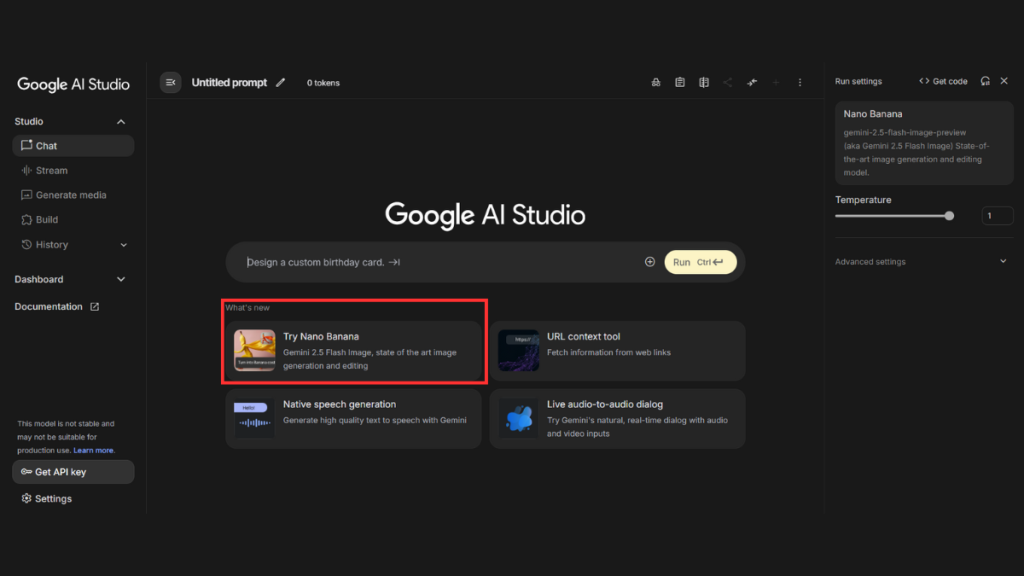Open the three-dot more options menu
Screen dimensions: 1024x576
799,82
